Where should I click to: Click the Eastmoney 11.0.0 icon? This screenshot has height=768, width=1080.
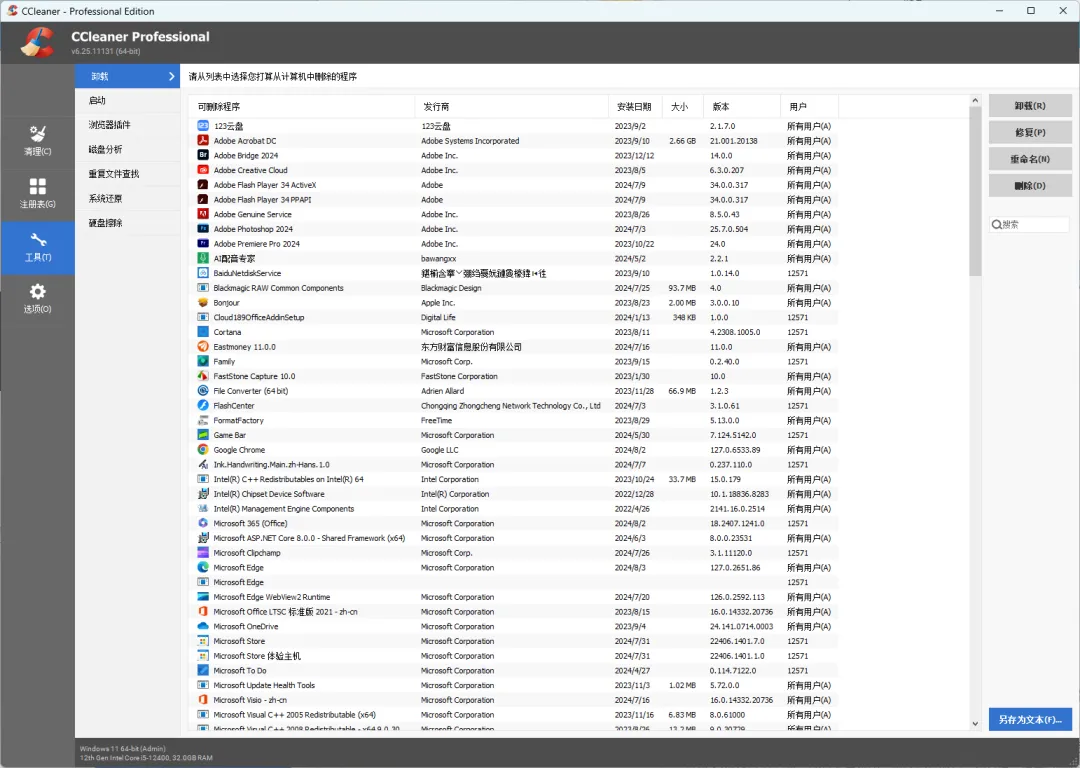202,346
